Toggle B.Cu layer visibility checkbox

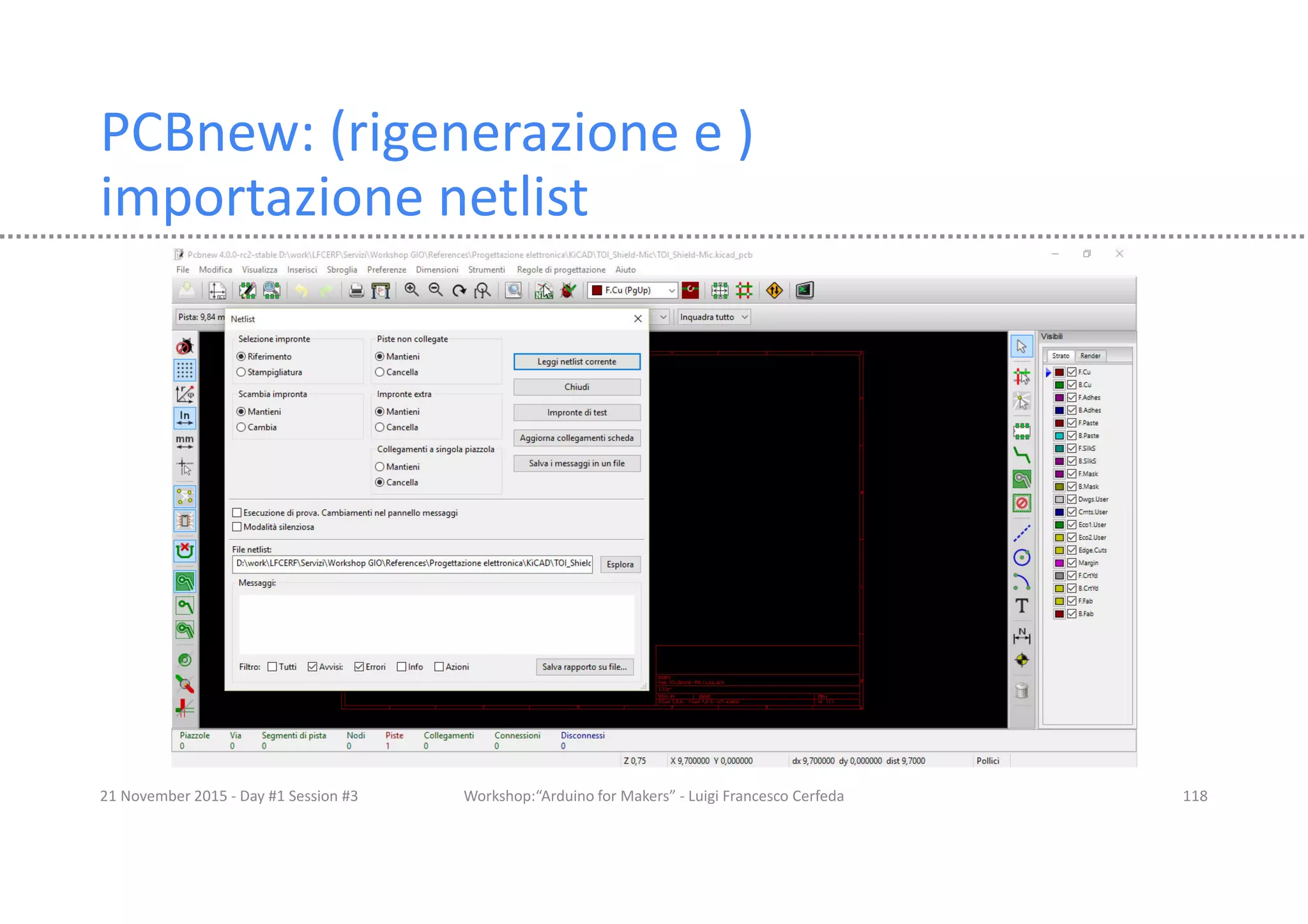[x=1072, y=385]
